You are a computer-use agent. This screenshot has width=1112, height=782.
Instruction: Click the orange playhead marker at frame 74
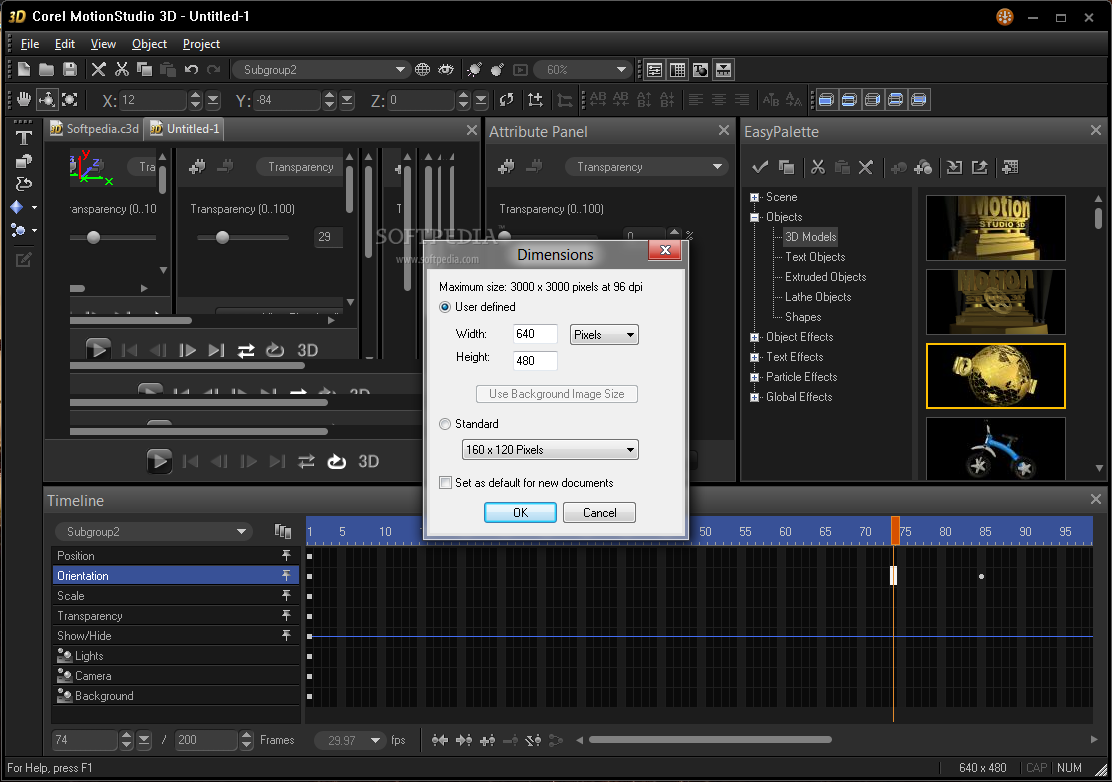[895, 531]
